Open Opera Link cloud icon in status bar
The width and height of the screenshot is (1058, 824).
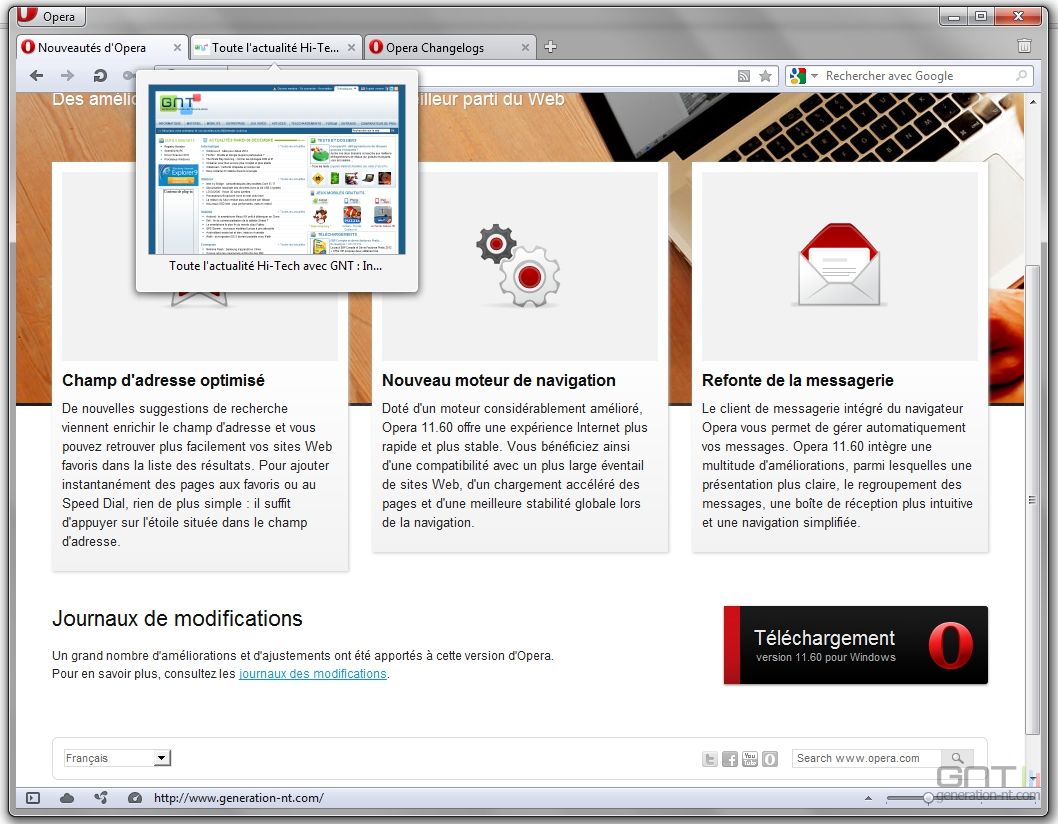coord(67,798)
